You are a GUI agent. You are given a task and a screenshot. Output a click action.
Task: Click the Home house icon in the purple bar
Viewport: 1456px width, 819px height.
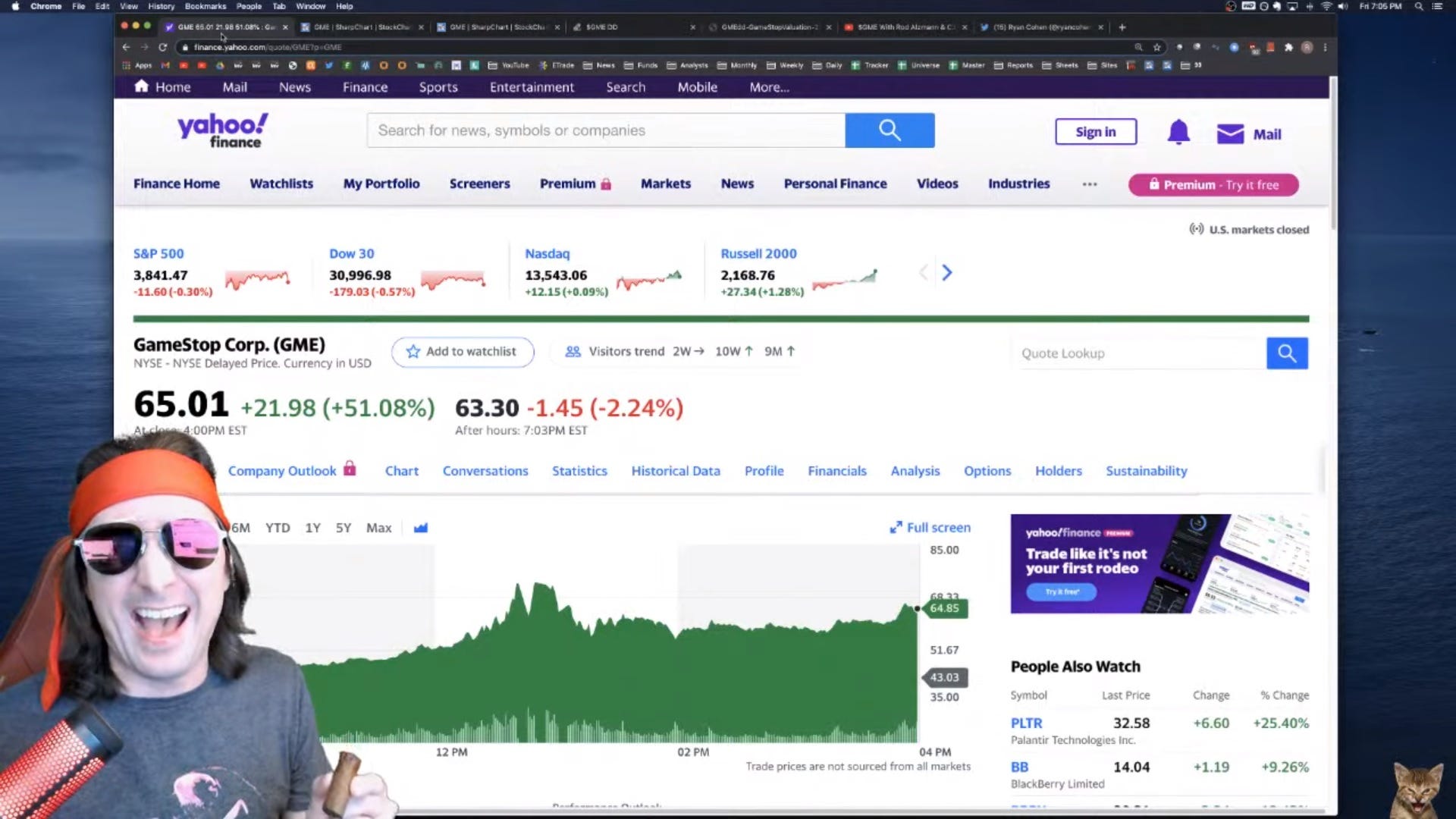(x=141, y=86)
